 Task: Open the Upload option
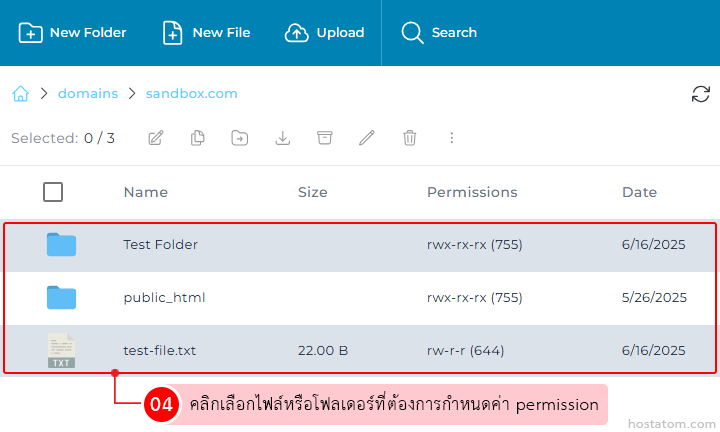point(325,33)
